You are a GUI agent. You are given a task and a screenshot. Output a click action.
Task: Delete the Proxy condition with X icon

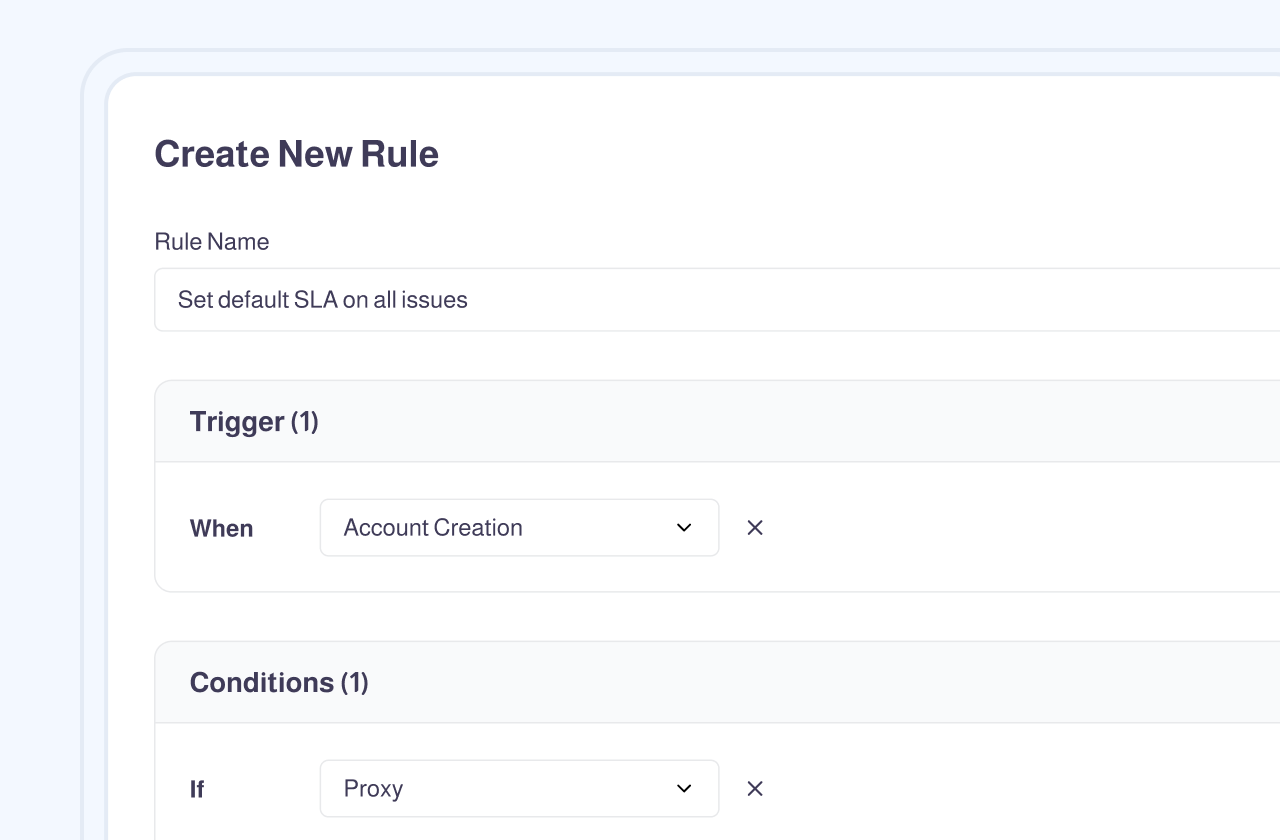tap(755, 789)
